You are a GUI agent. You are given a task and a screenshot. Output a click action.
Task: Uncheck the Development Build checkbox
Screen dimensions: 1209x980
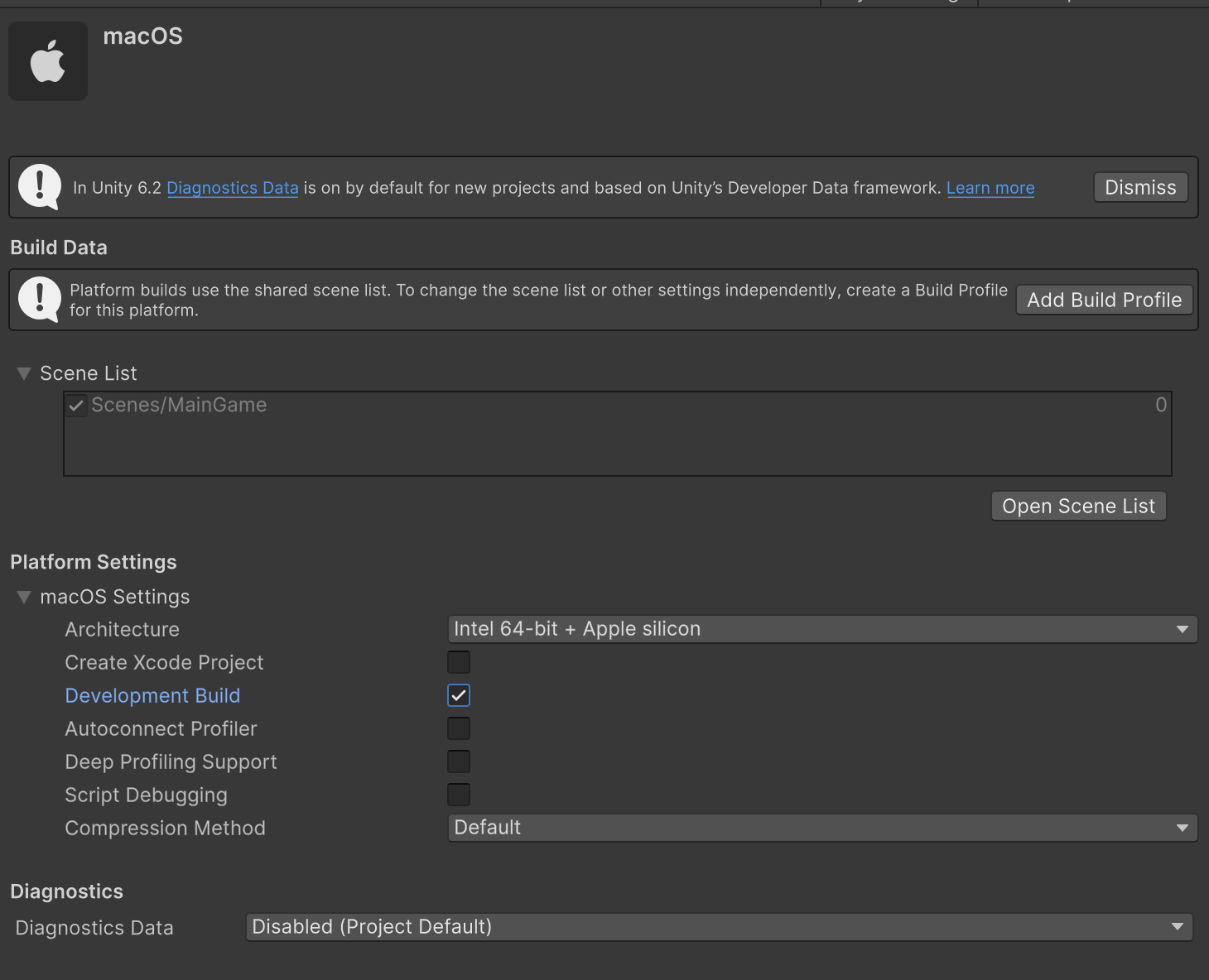459,695
